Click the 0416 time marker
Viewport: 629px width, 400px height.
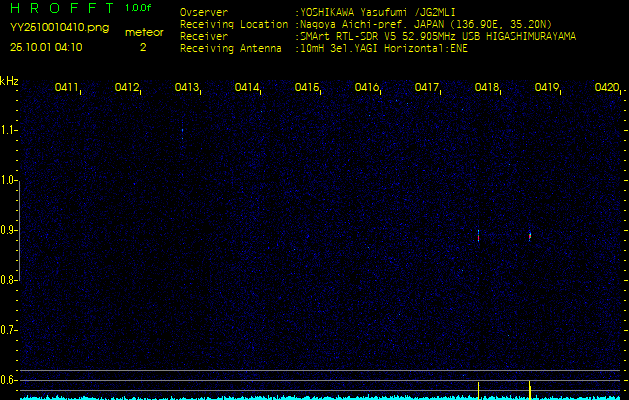click(367, 87)
